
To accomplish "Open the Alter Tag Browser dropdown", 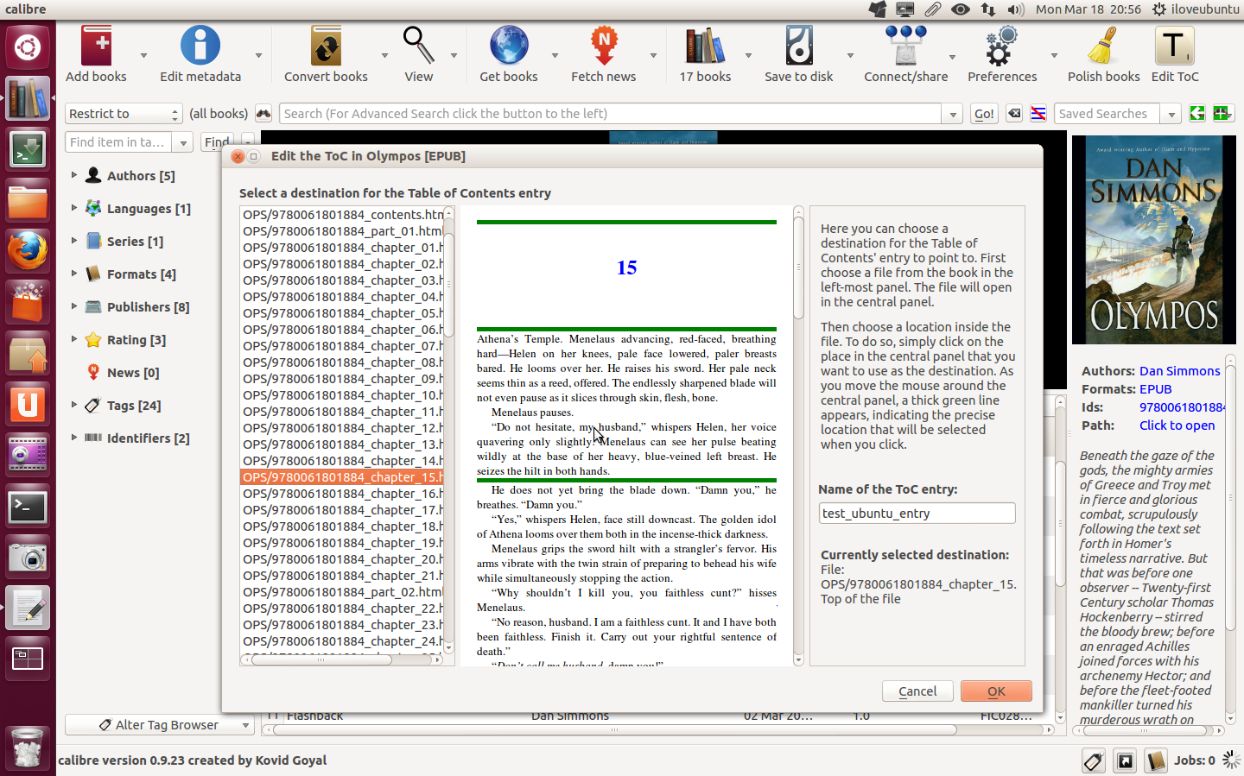I will [x=159, y=725].
